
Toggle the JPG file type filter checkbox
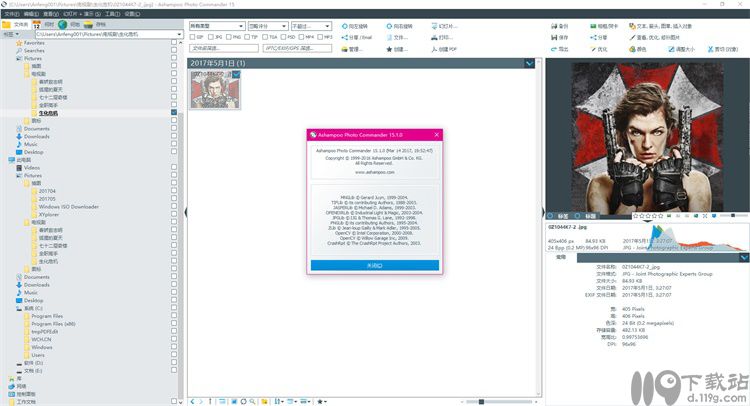click(x=210, y=37)
